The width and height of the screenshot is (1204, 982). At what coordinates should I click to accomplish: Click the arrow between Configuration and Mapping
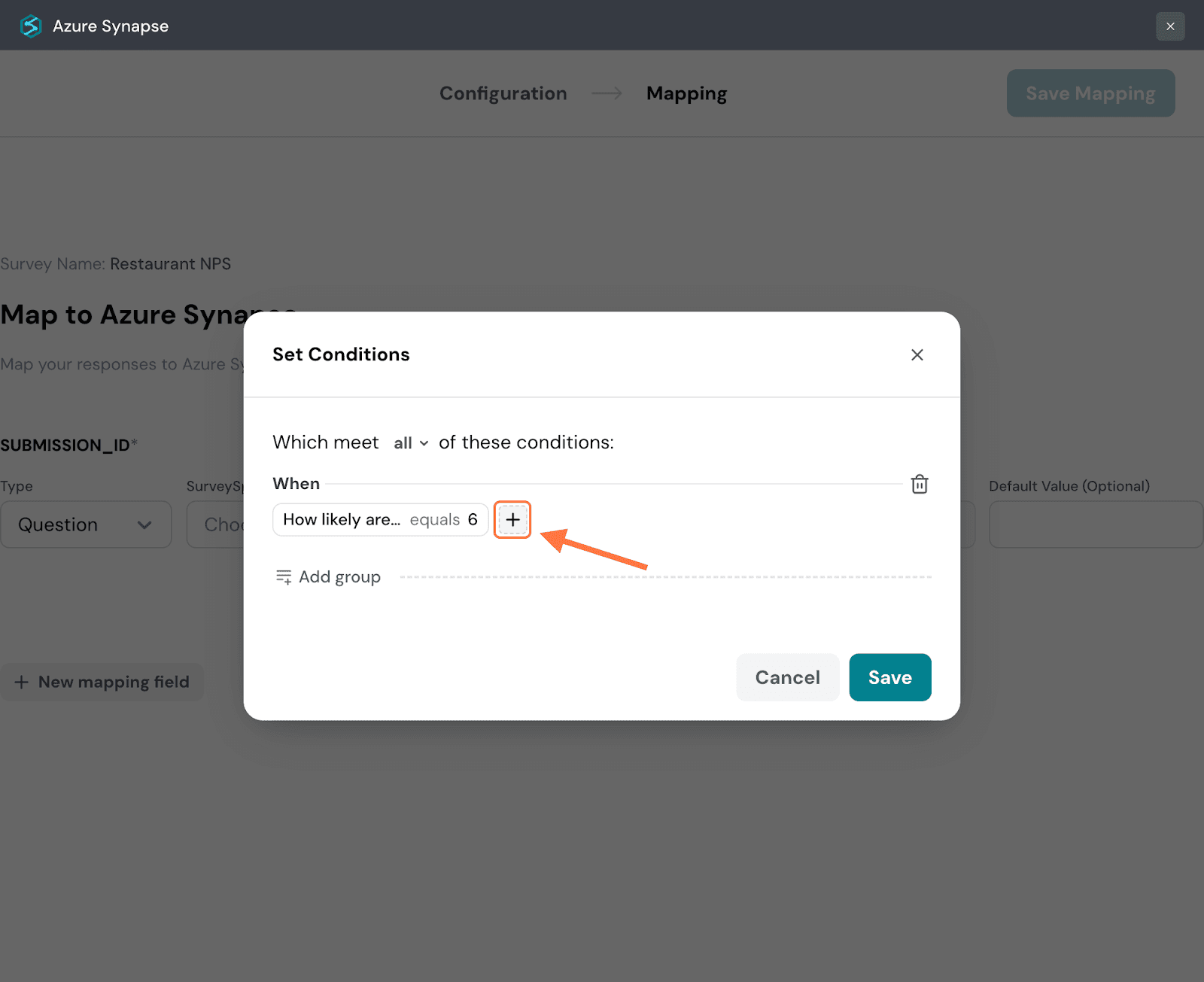pos(607,93)
